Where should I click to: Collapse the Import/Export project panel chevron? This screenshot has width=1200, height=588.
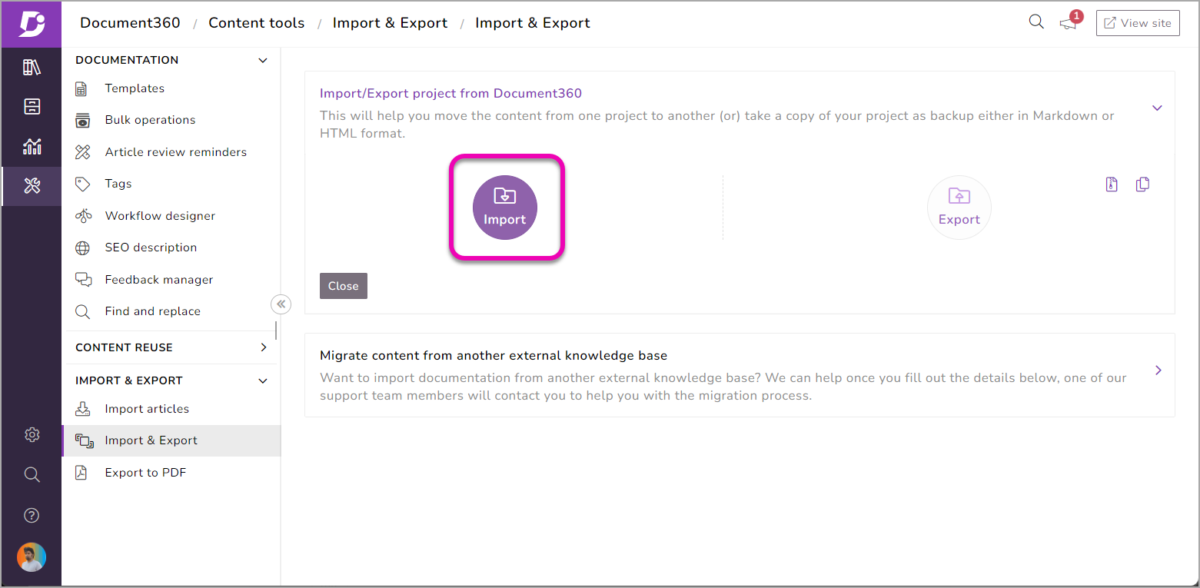1156,107
